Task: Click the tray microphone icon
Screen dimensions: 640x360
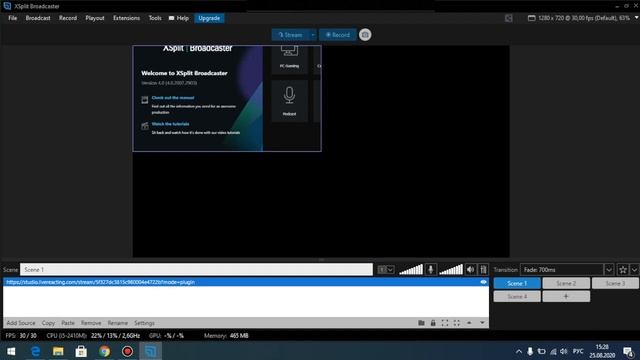Action: tap(530, 351)
